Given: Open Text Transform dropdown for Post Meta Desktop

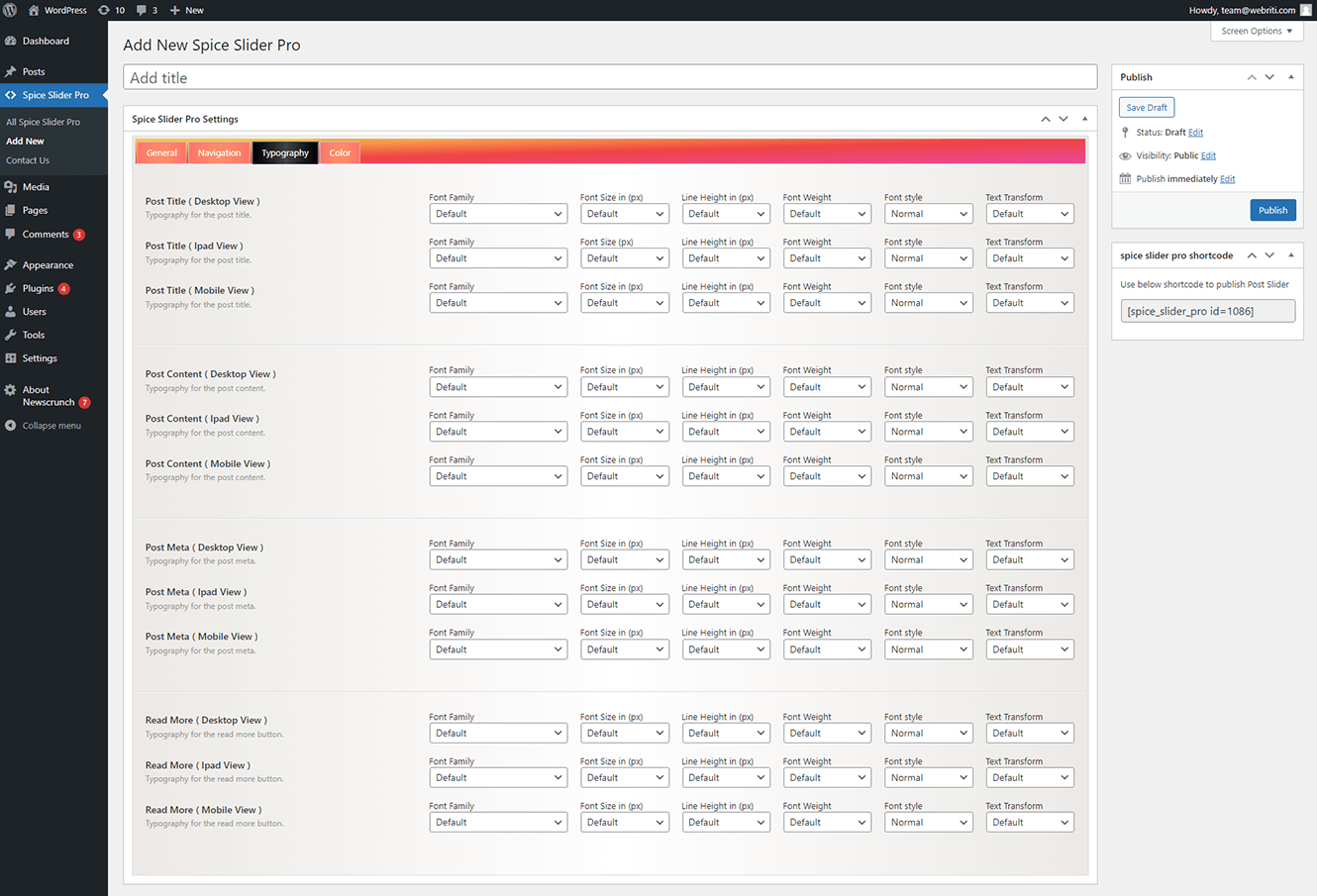Looking at the screenshot, I should click(x=1030, y=560).
